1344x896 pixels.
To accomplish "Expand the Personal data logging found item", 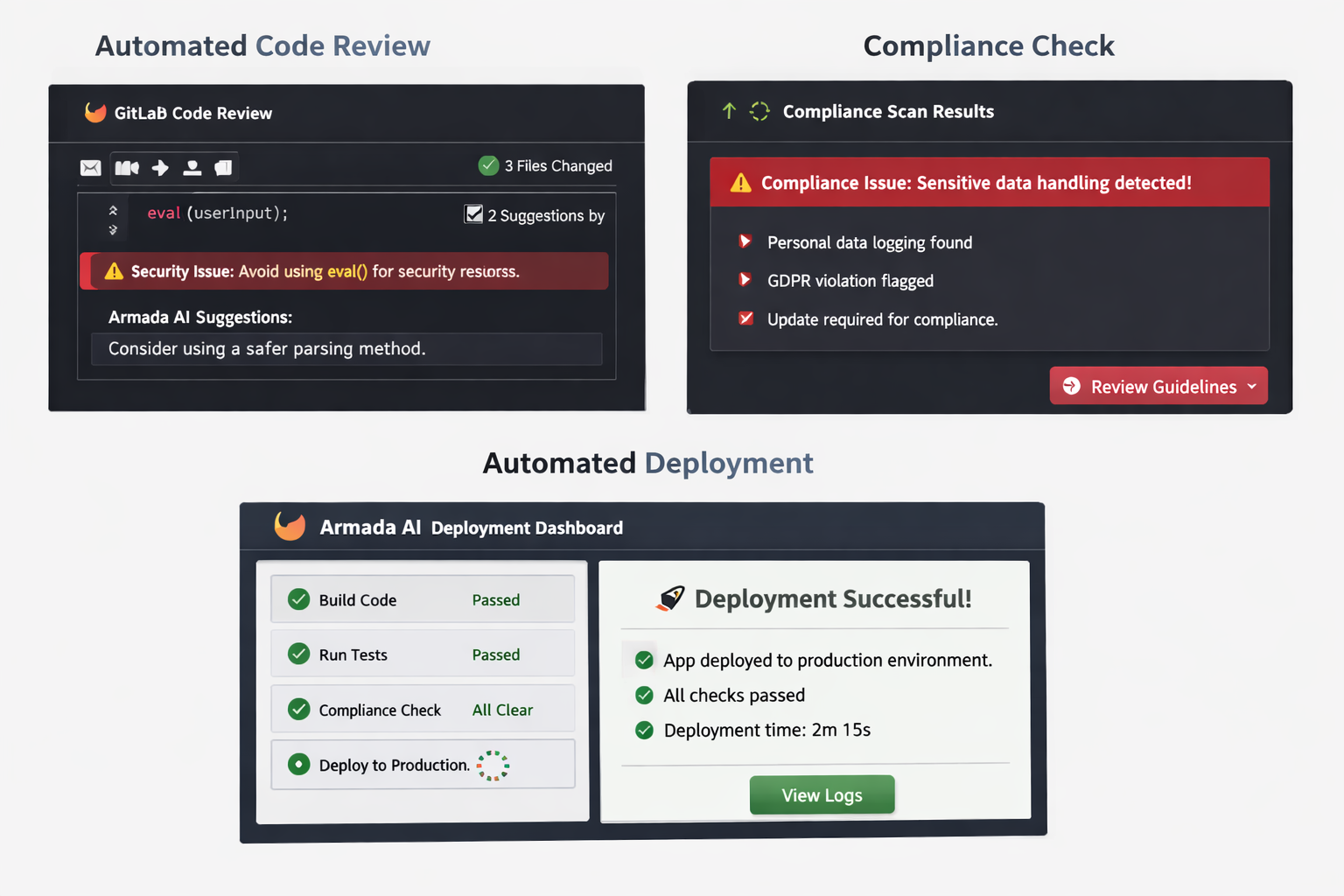I will click(x=745, y=241).
